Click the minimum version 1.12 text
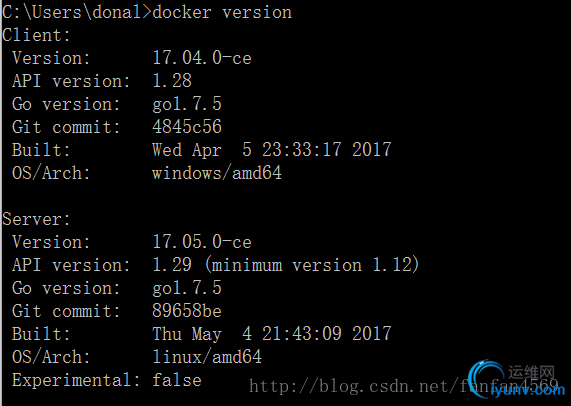The image size is (571, 406). (x=312, y=265)
